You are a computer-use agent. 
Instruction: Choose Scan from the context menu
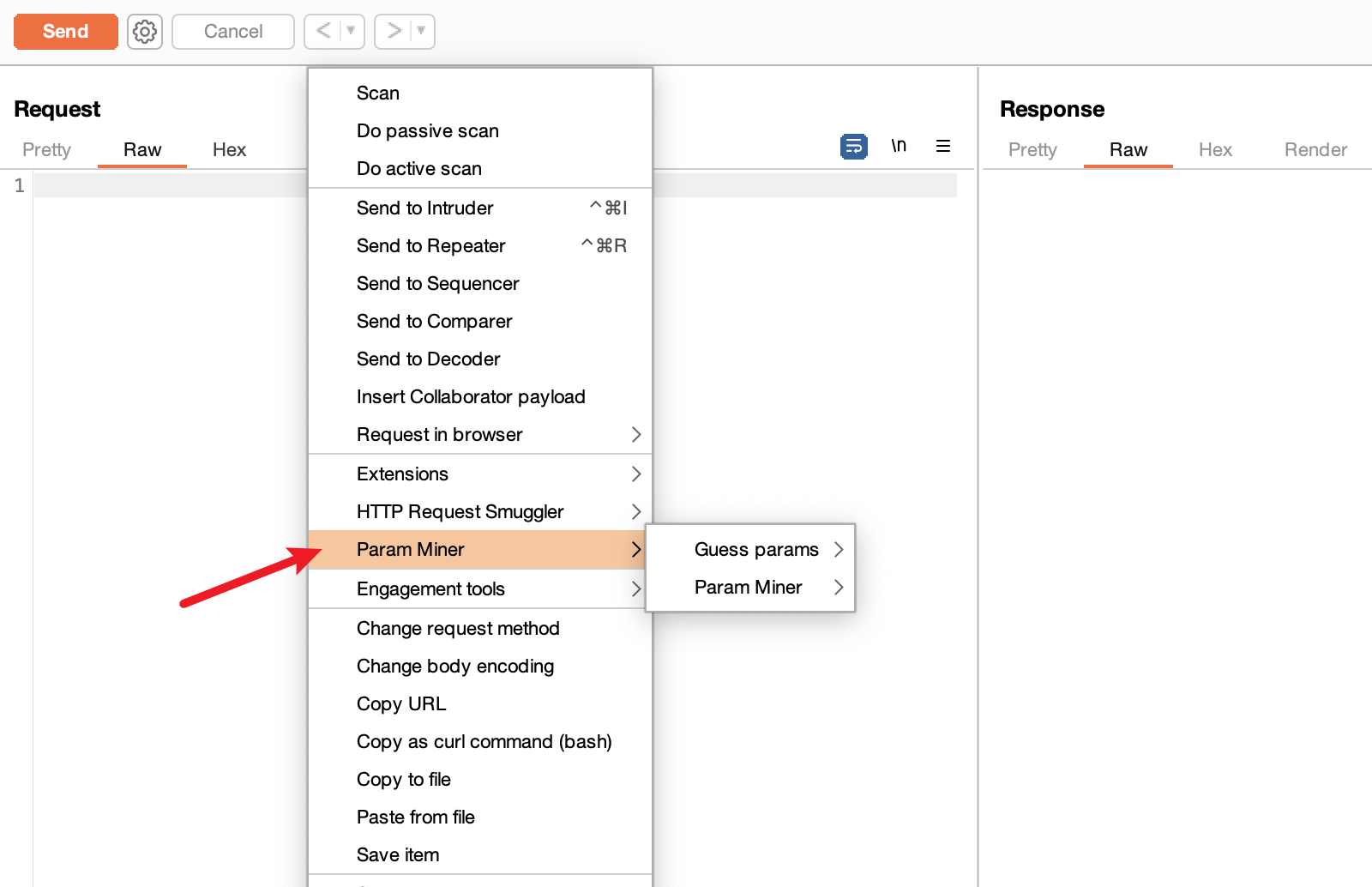[x=480, y=93]
